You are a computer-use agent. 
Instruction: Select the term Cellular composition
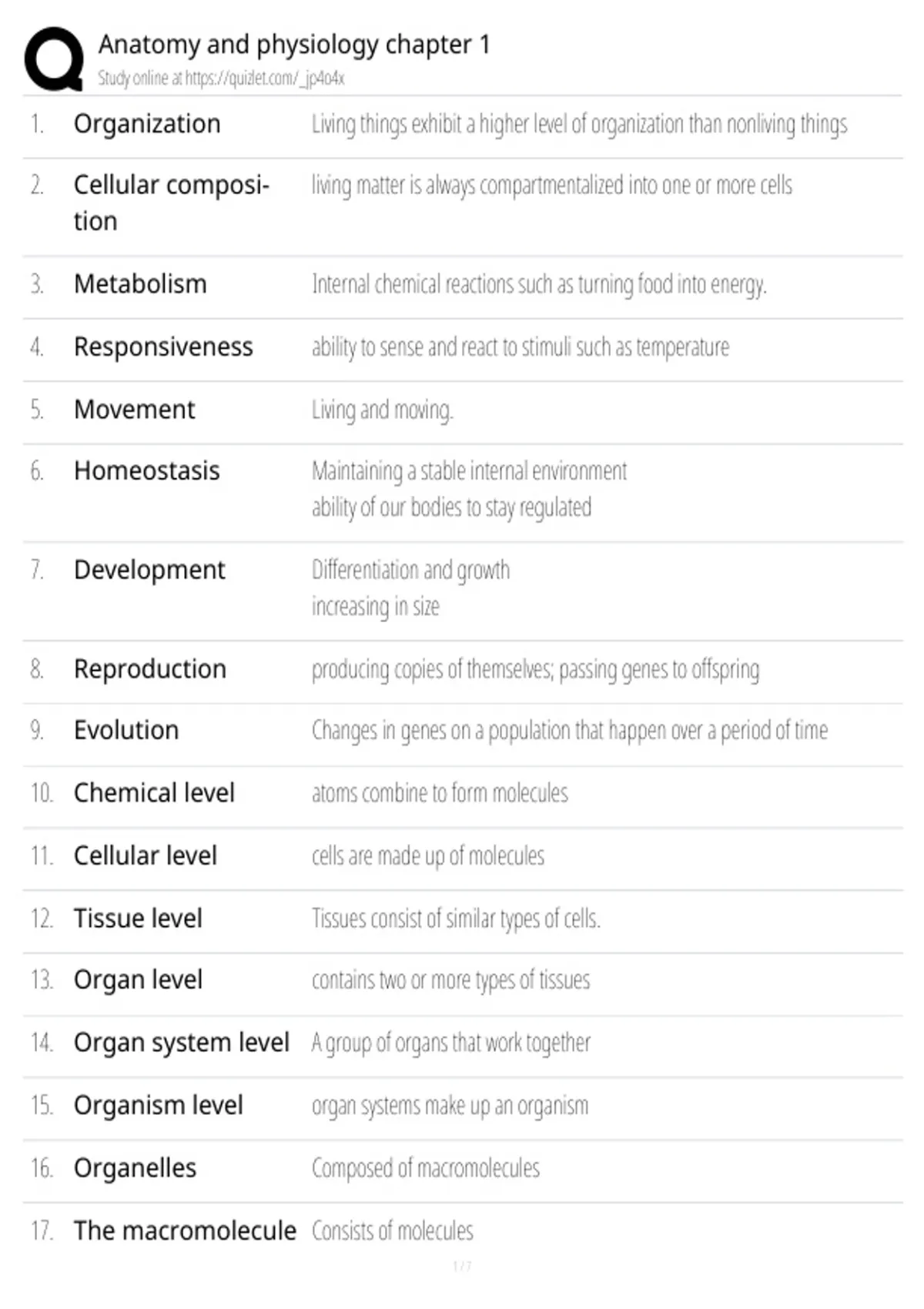[171, 203]
